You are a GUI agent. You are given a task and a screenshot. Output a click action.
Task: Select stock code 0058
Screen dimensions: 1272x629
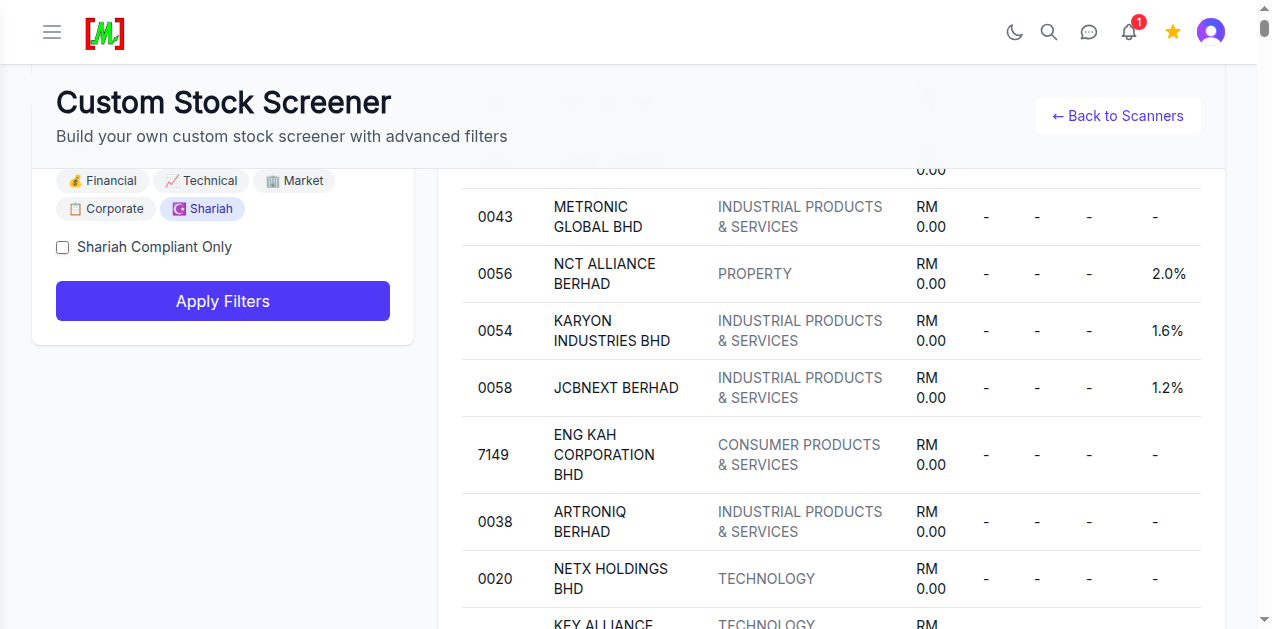[495, 388]
